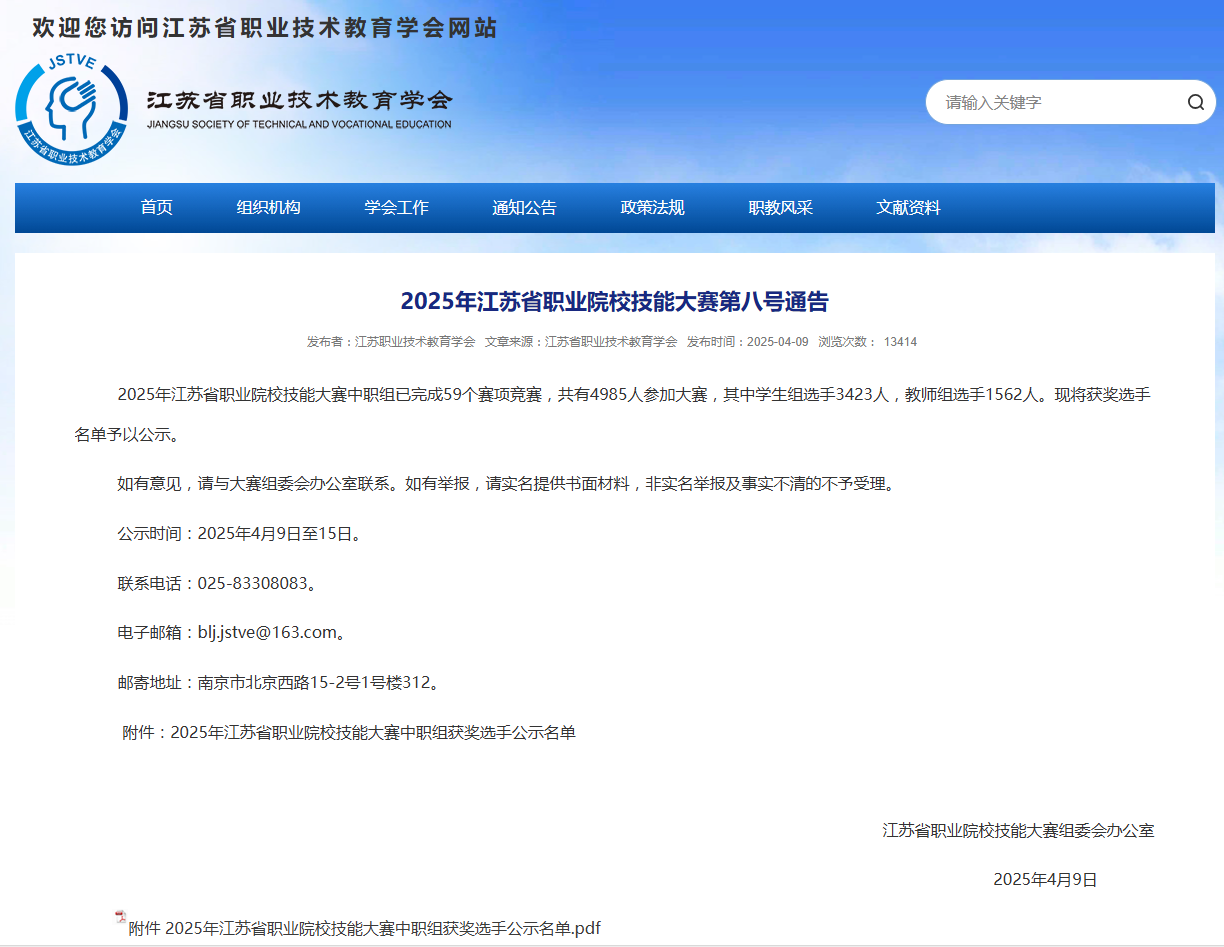The height and width of the screenshot is (947, 1224).
Task: Focus the keyword search input field
Action: click(x=1055, y=102)
